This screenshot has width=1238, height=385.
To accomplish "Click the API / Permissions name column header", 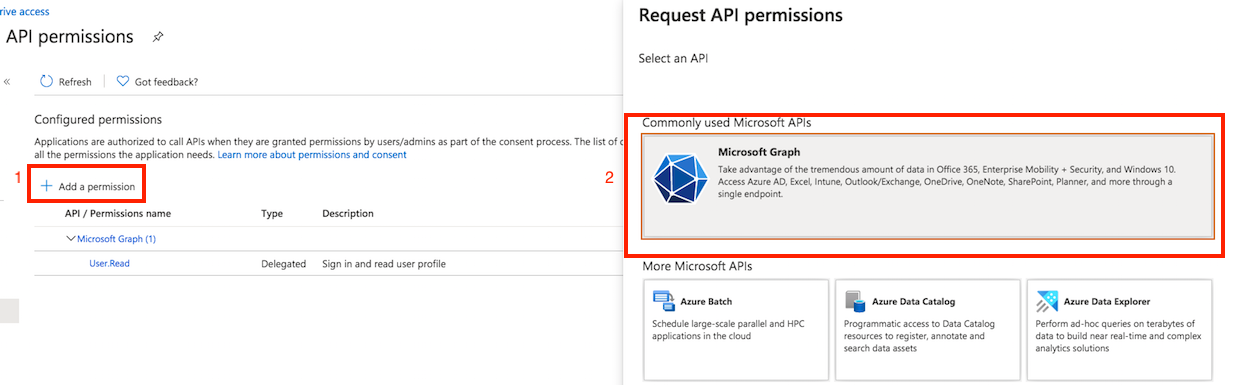I will click(x=118, y=213).
